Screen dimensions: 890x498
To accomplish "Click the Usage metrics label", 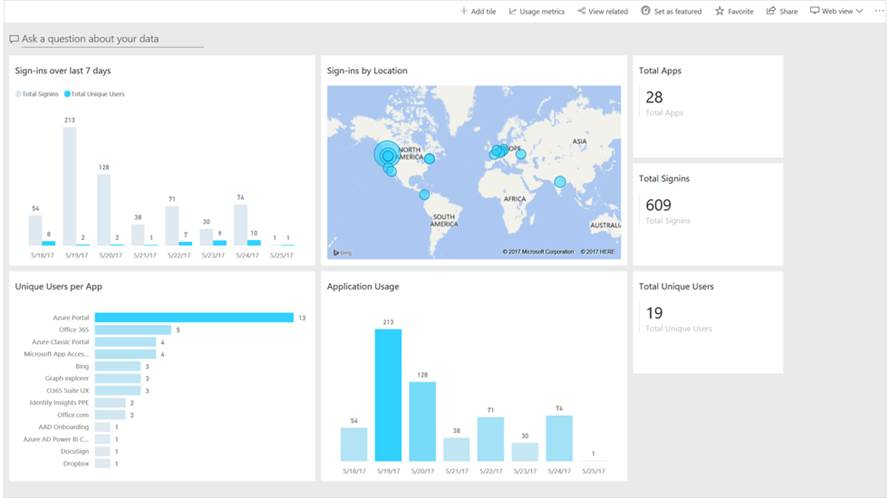I will 542,11.
